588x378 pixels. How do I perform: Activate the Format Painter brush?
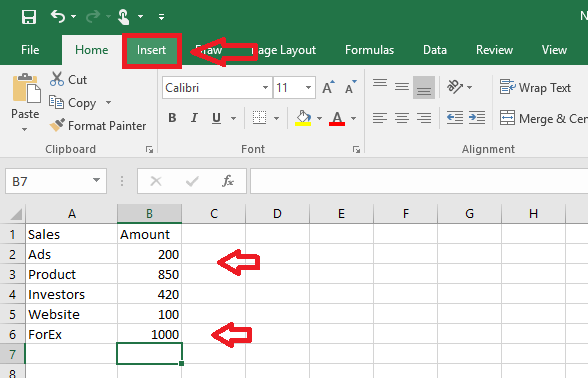tap(98, 126)
